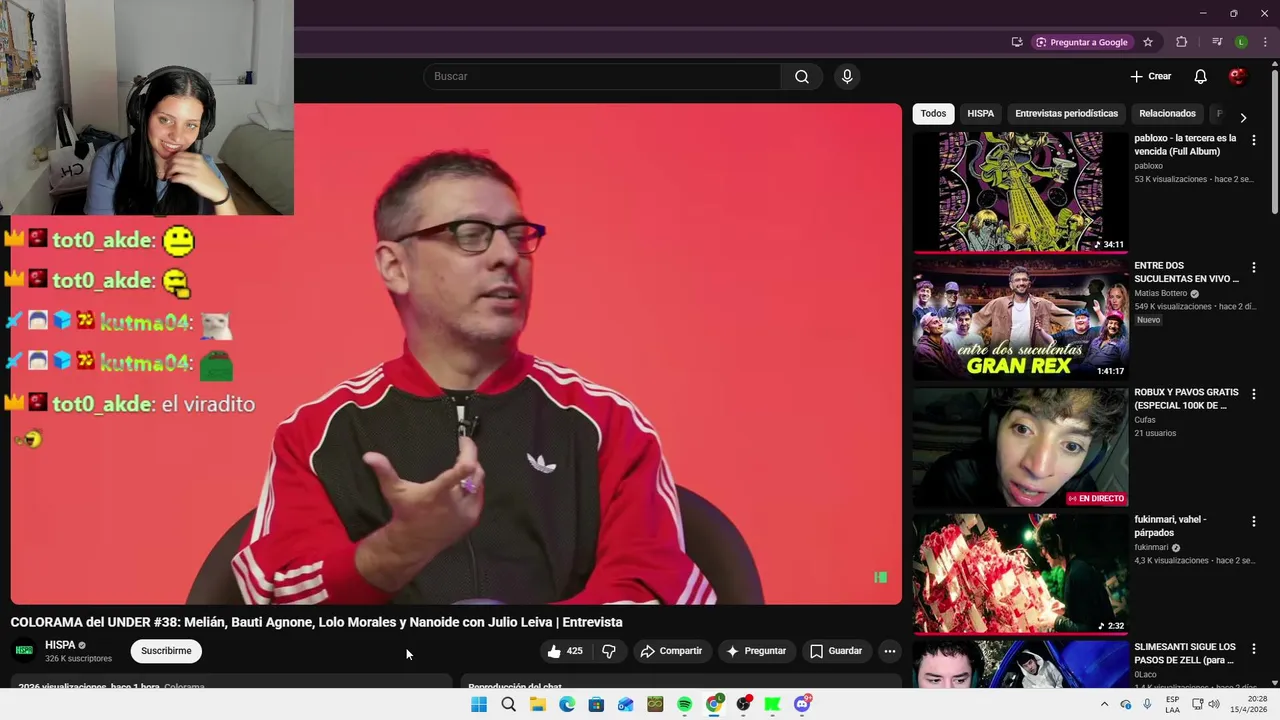
Task: Open the YouTube account avatar menu
Action: click(x=1238, y=77)
